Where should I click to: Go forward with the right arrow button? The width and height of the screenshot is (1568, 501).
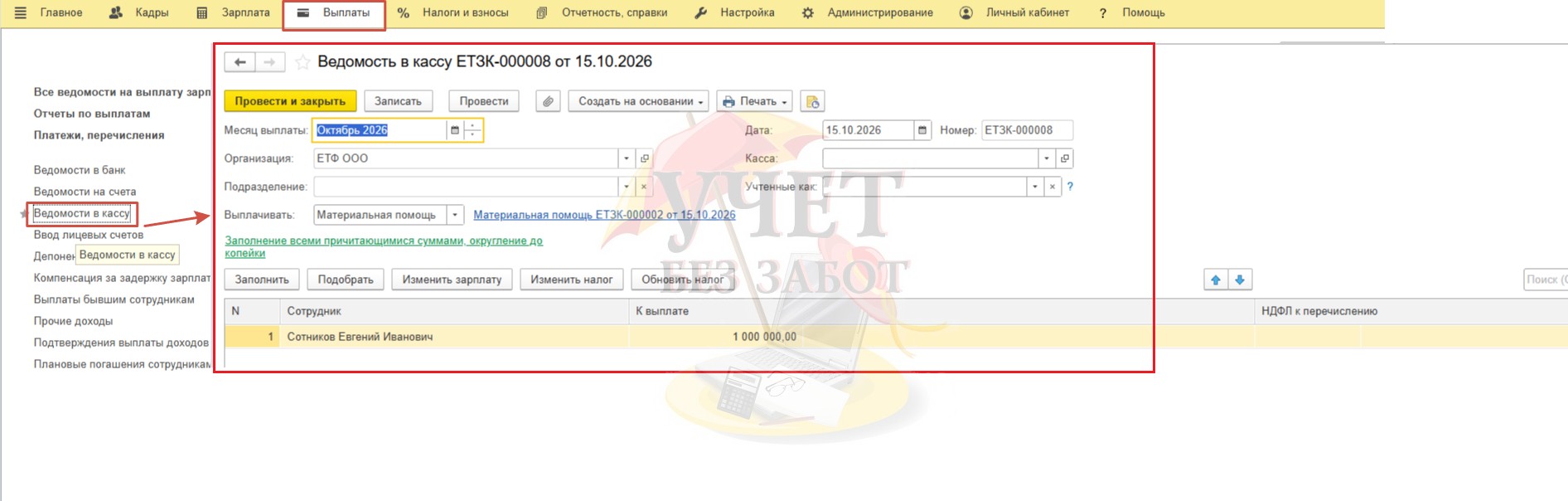coord(270,62)
